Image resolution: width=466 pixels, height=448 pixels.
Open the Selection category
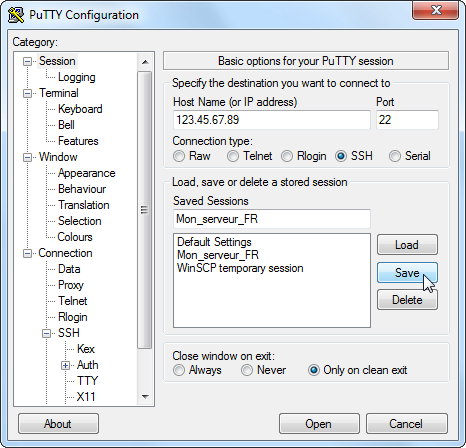[x=79, y=221]
